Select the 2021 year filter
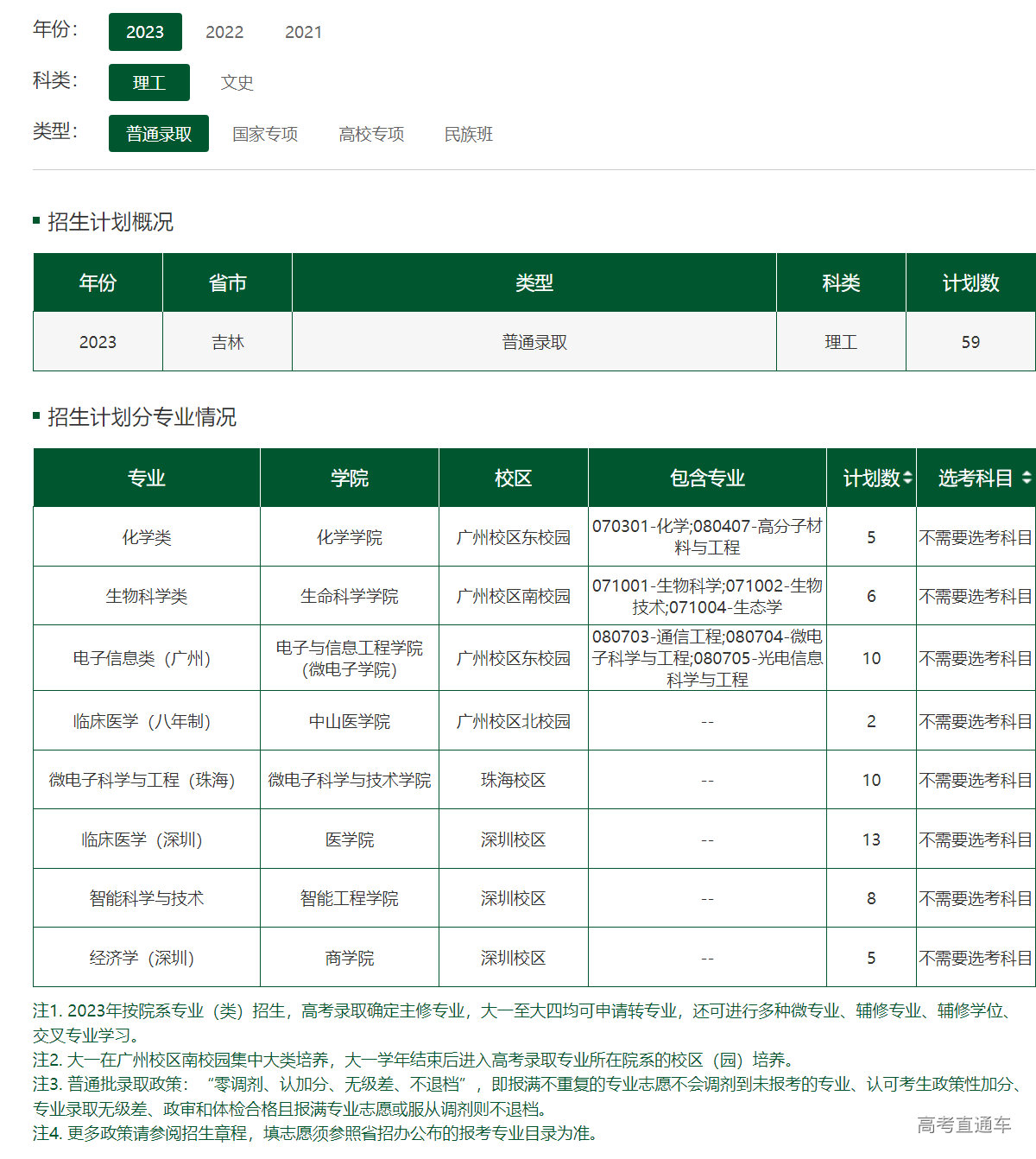 pos(304,32)
